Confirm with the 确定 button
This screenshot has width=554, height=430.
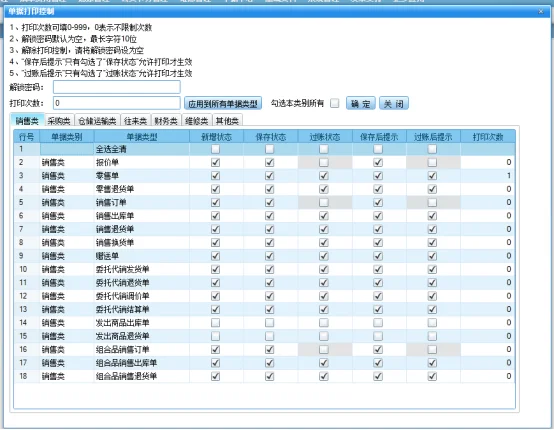pyautogui.click(x=360, y=104)
